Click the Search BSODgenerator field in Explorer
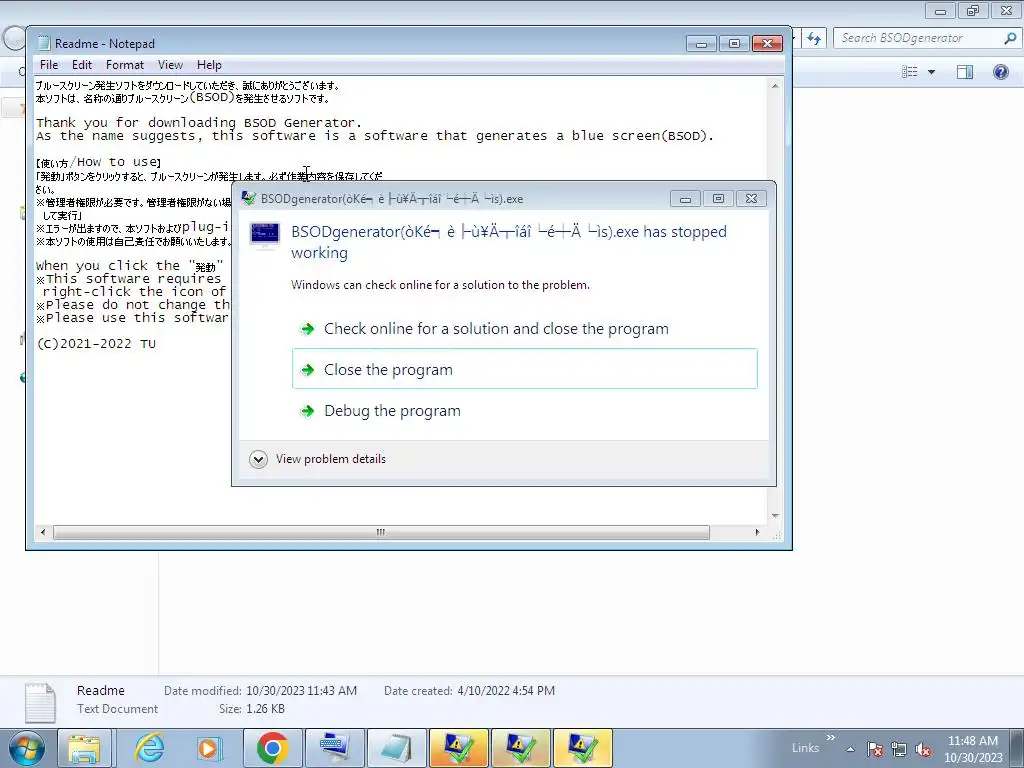Screen dimensions: 1024x768 (x=920, y=38)
